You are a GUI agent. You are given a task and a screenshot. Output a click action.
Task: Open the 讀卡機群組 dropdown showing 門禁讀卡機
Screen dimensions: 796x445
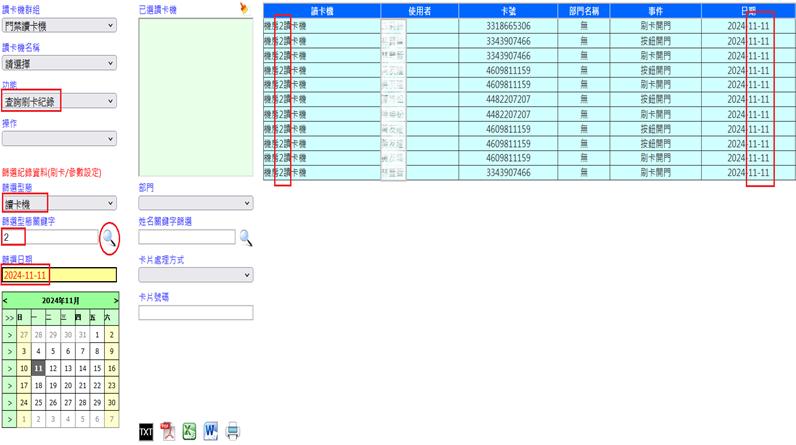coord(59,25)
